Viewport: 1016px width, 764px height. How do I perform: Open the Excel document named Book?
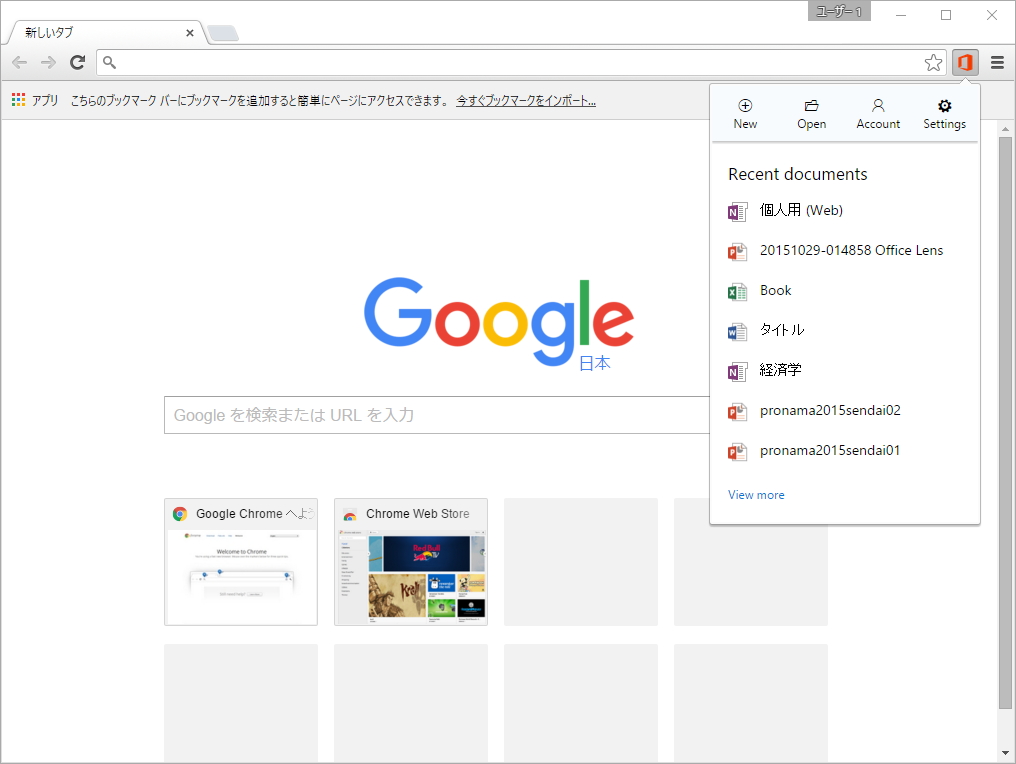tap(775, 290)
